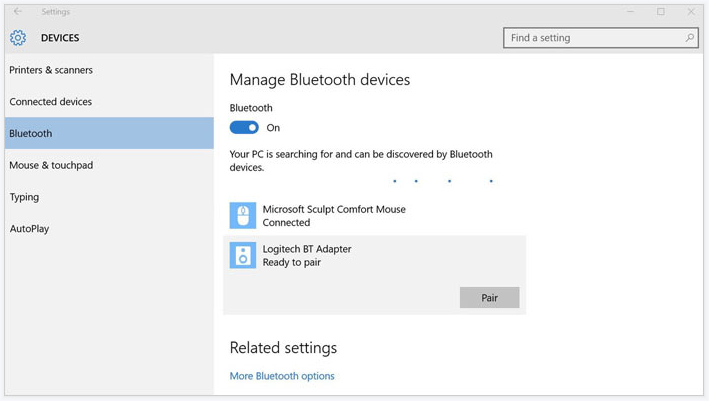Open the AutoPlay settings page

(29, 229)
